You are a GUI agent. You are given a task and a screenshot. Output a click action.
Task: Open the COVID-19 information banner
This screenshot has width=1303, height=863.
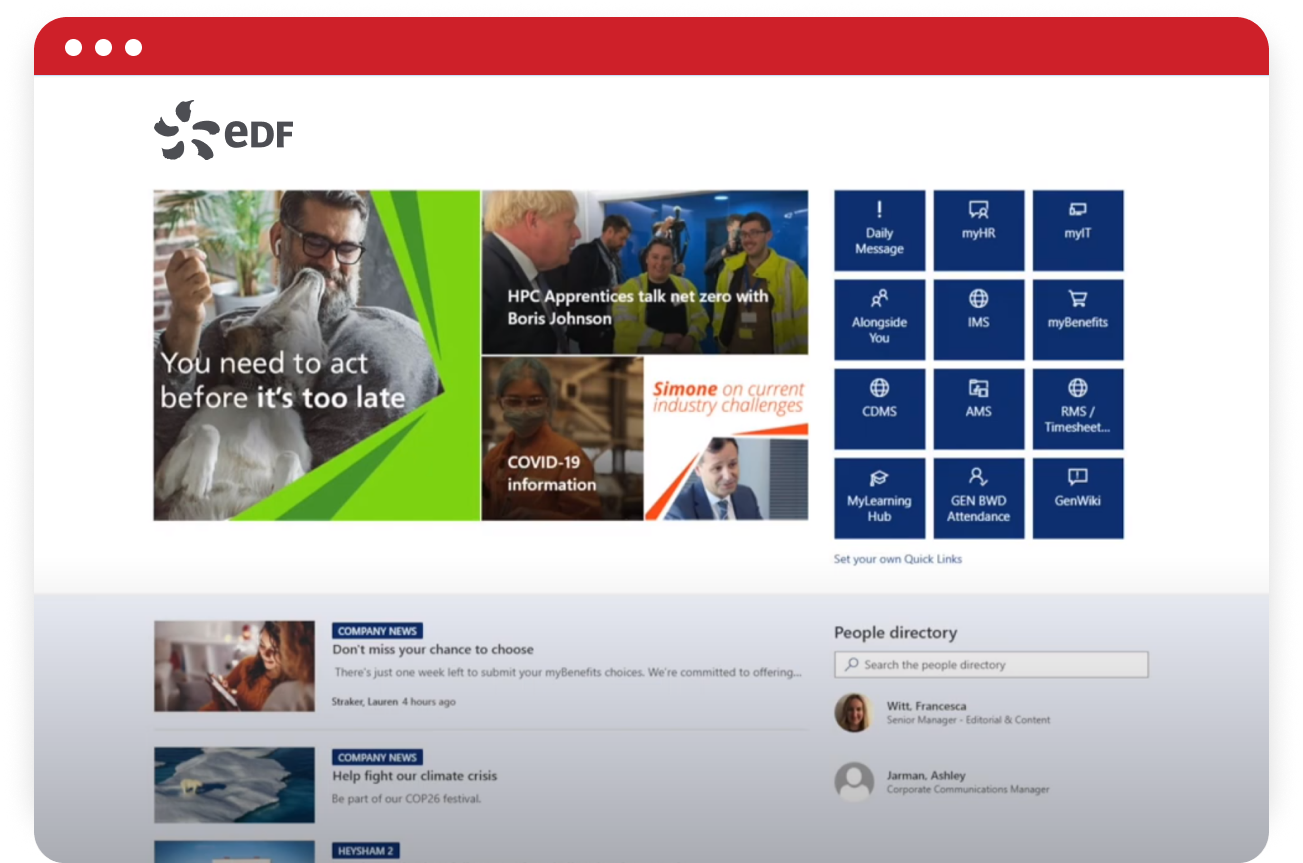562,439
